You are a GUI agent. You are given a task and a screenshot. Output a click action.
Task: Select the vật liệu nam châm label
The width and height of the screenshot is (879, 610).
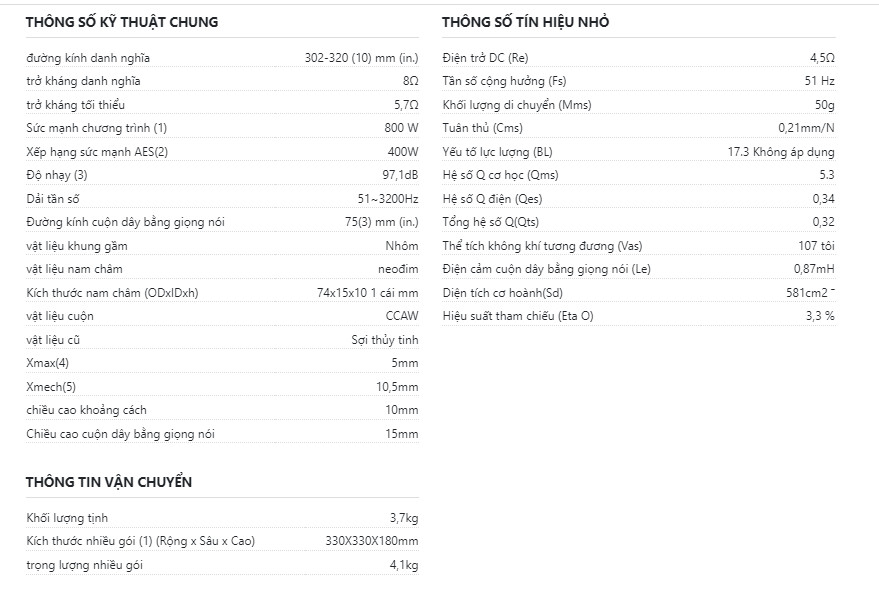pos(74,269)
